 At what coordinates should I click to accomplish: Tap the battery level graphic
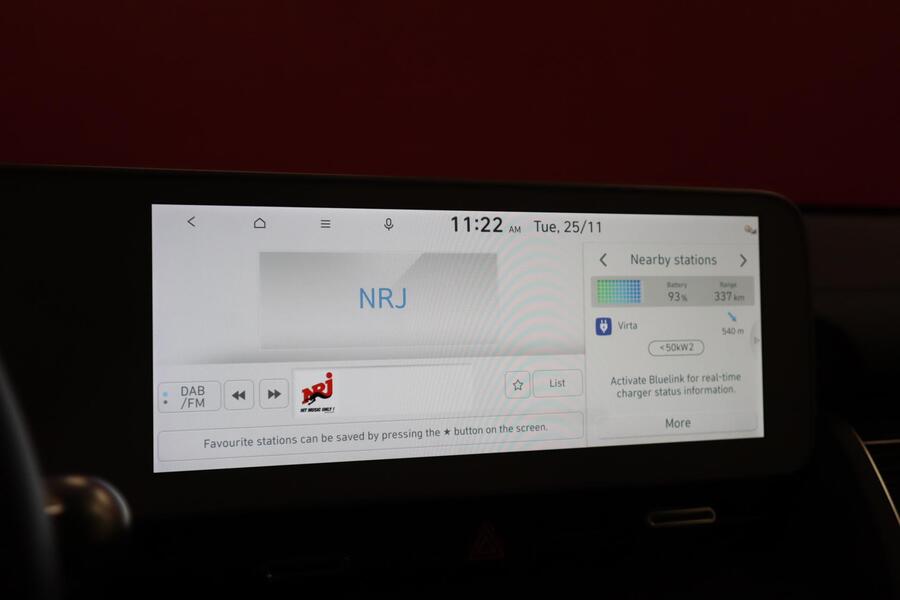coord(619,291)
